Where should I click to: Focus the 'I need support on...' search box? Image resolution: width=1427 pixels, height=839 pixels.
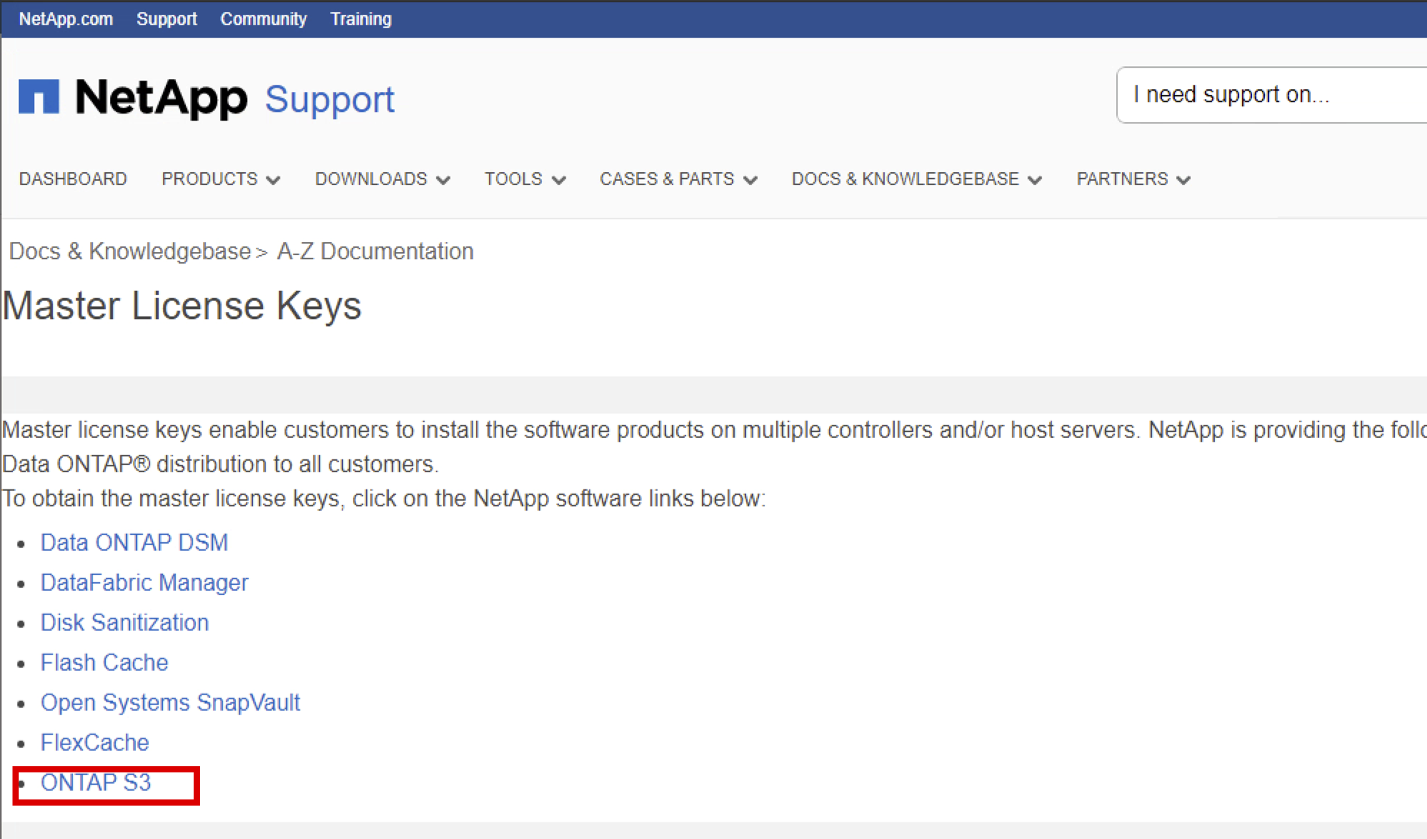pos(1272,95)
